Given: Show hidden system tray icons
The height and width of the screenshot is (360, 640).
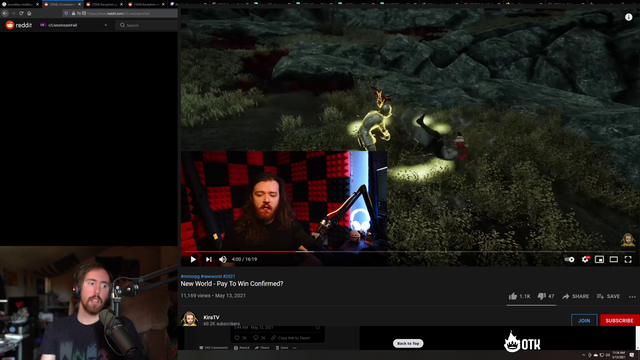Looking at the screenshot, I should click(x=583, y=355).
